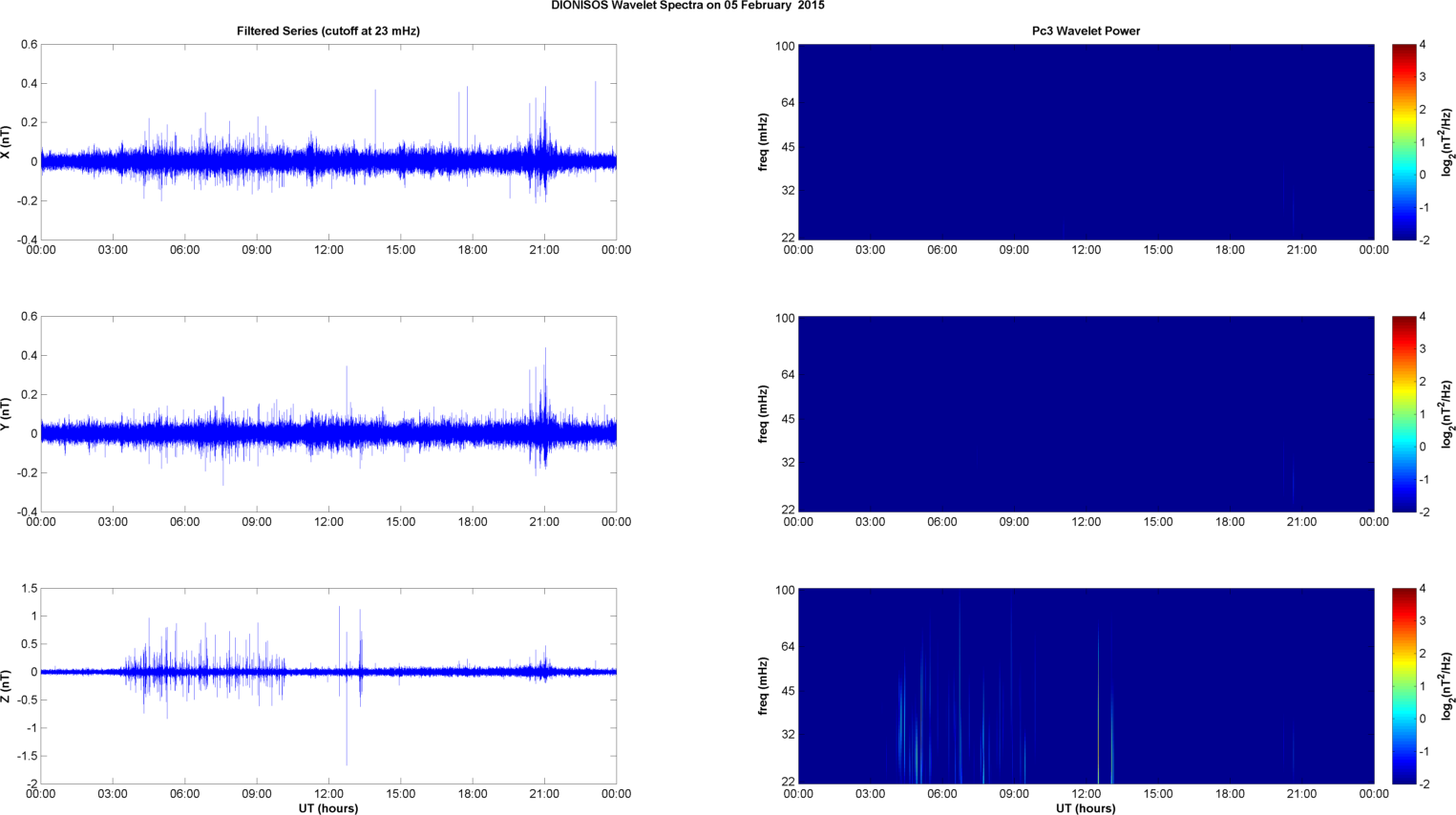Click the Z-component filtered time series plot
This screenshot has width=1456, height=815.
pos(328,686)
